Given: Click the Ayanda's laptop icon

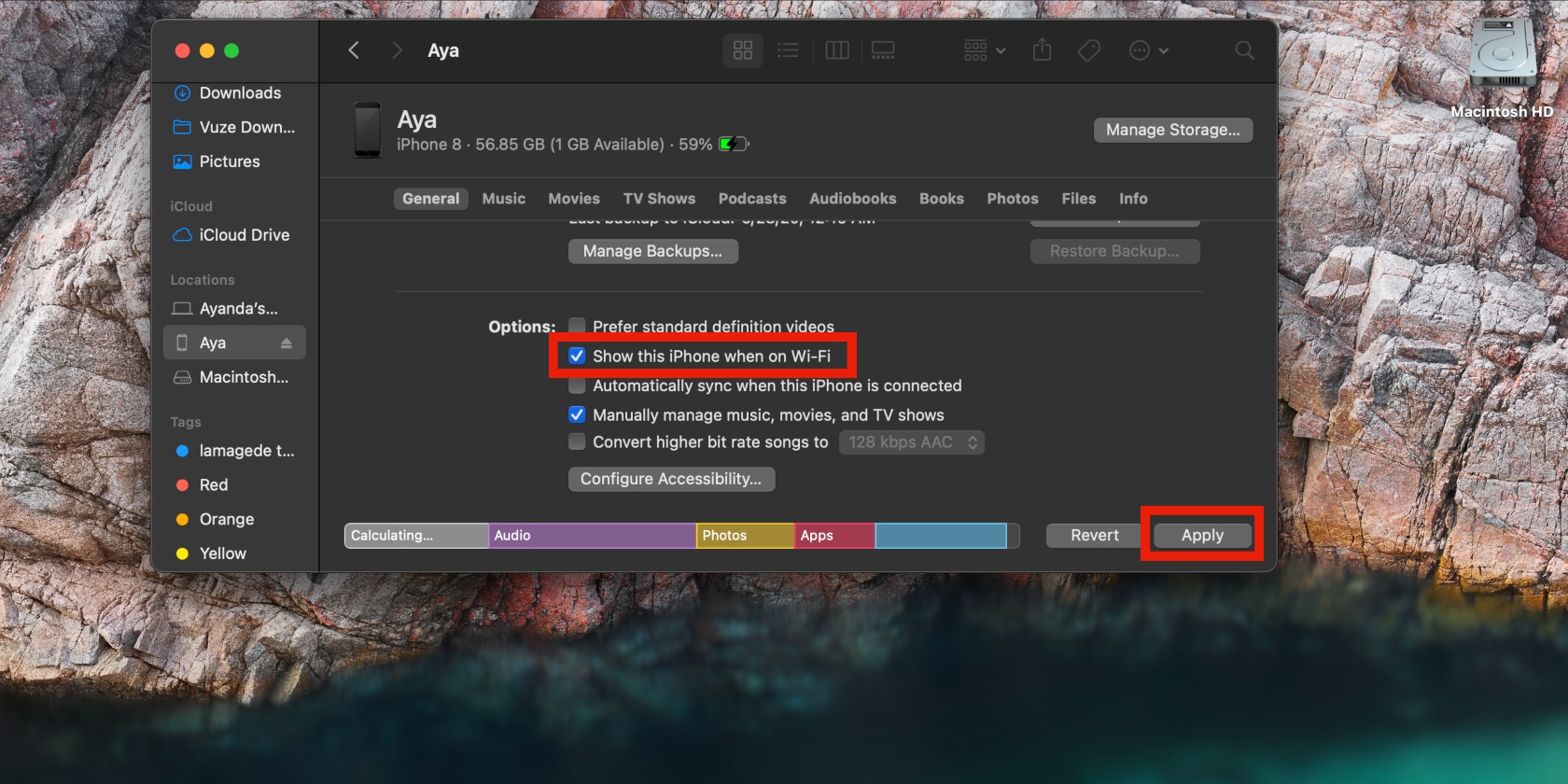Looking at the screenshot, I should pos(182,309).
